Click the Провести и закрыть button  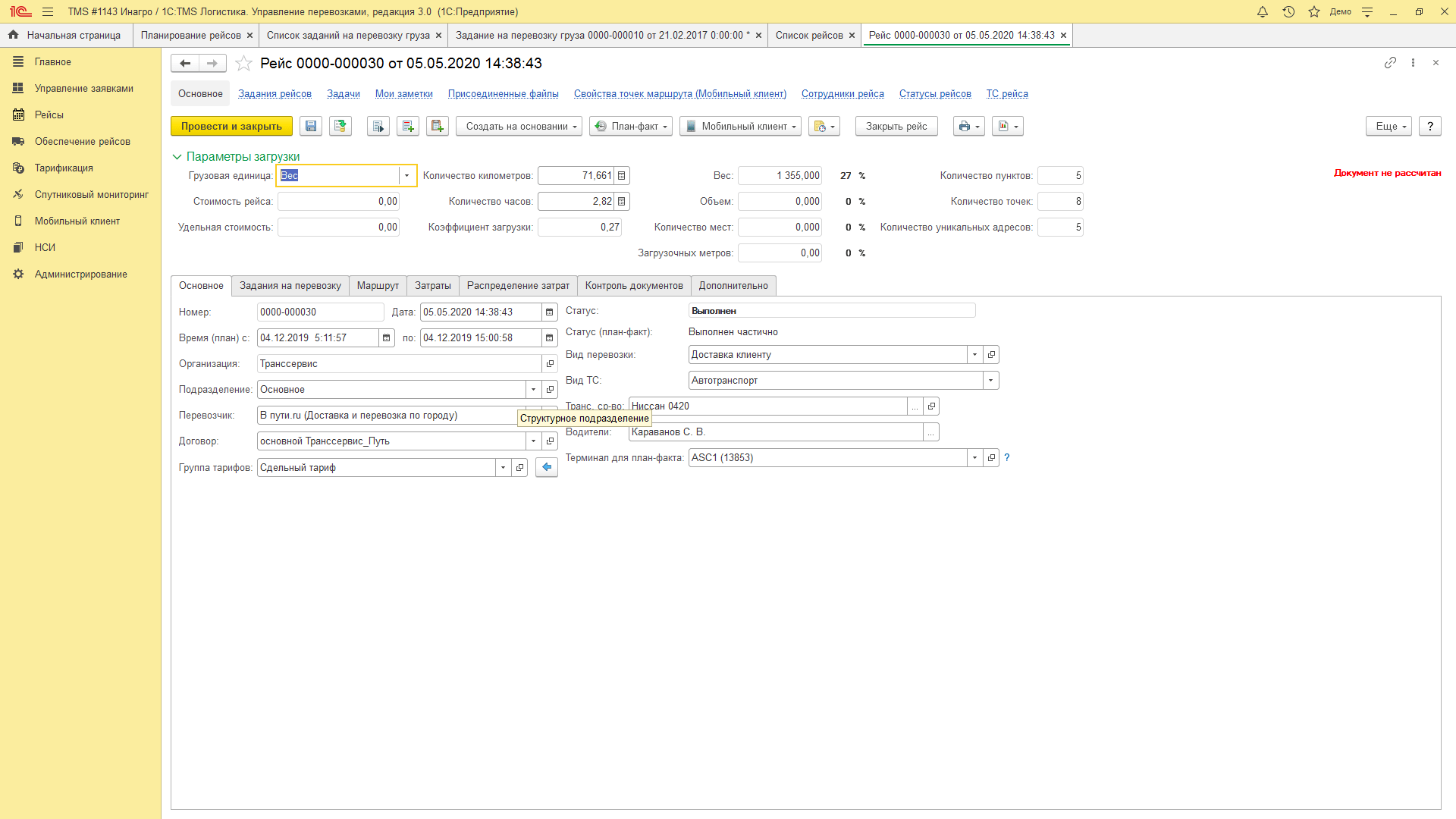231,127
